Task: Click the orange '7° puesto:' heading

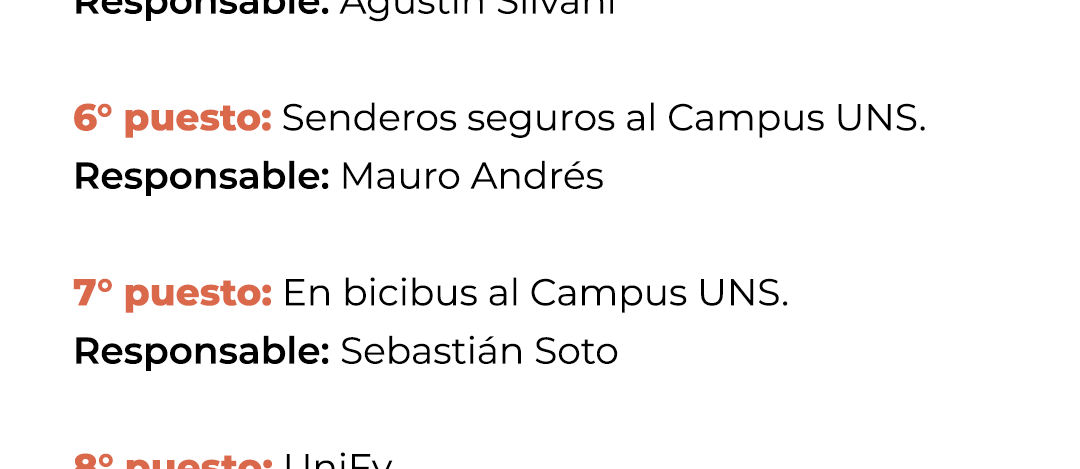Action: point(172,293)
